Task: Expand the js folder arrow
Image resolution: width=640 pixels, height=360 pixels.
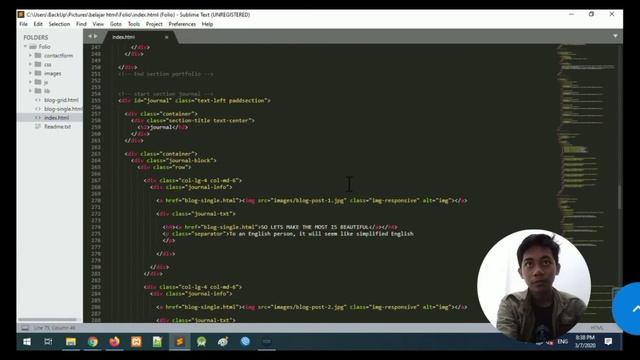Action: tap(30, 82)
